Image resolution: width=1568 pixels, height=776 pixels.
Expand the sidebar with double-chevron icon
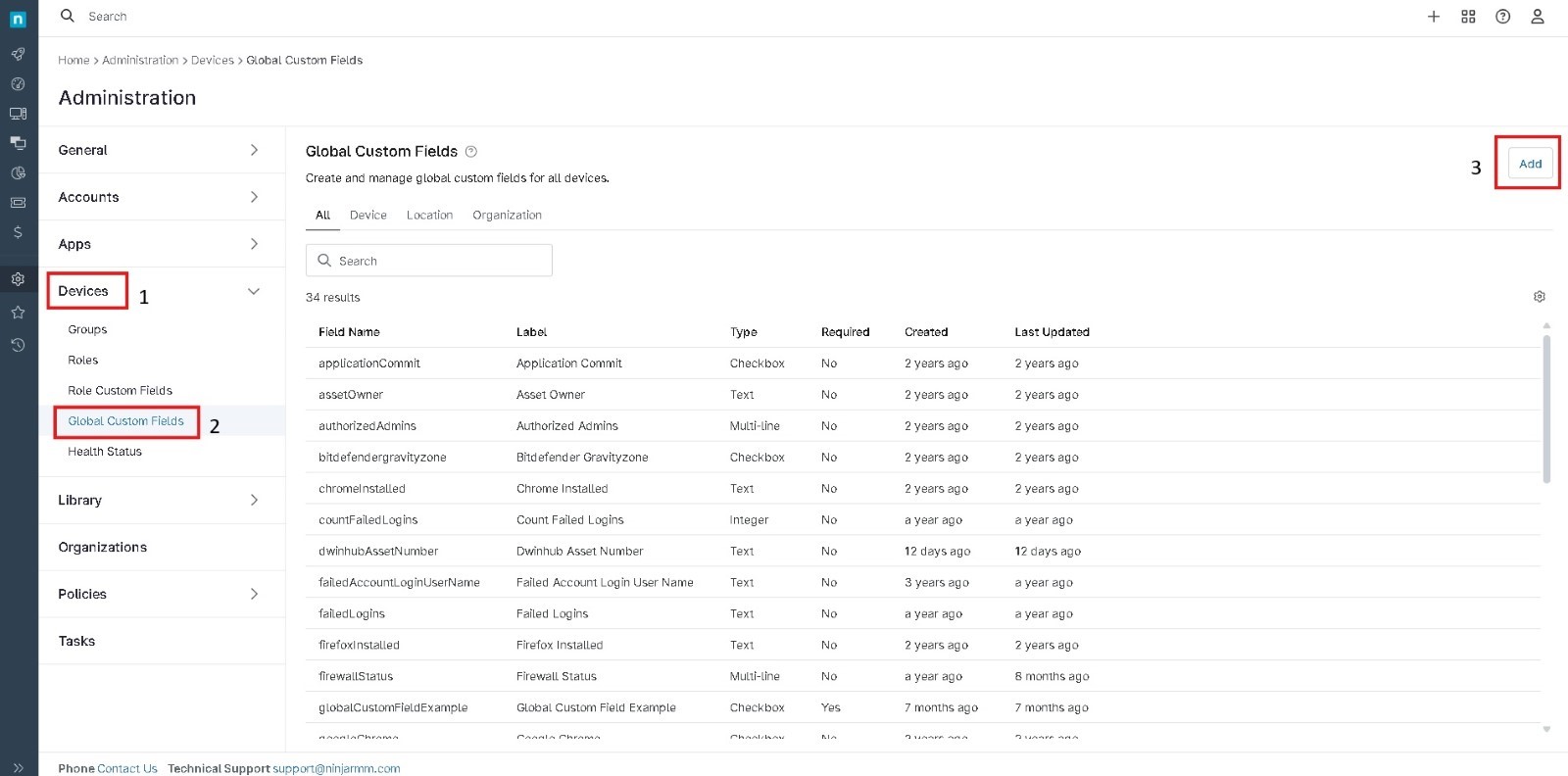click(x=18, y=768)
